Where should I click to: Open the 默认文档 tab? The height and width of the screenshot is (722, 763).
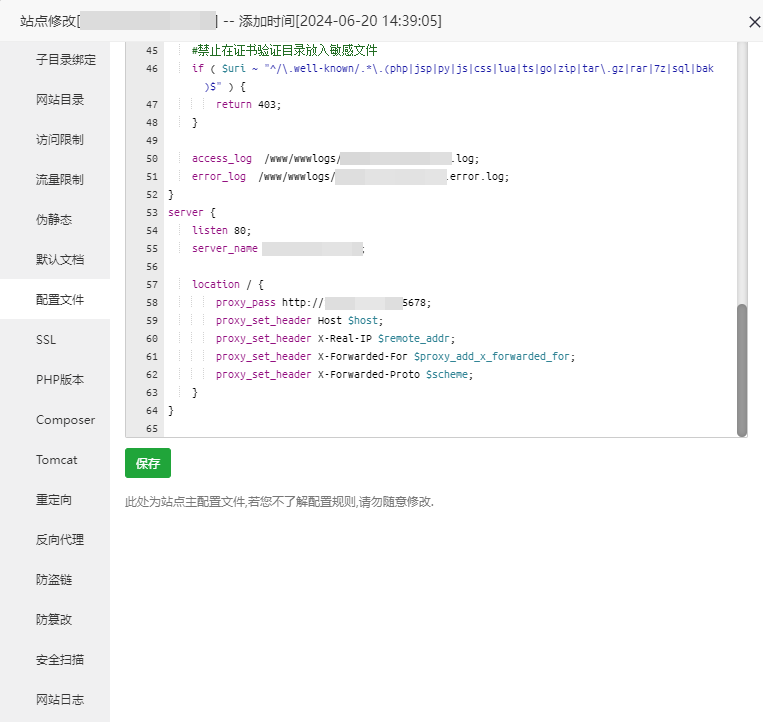pyautogui.click(x=60, y=259)
